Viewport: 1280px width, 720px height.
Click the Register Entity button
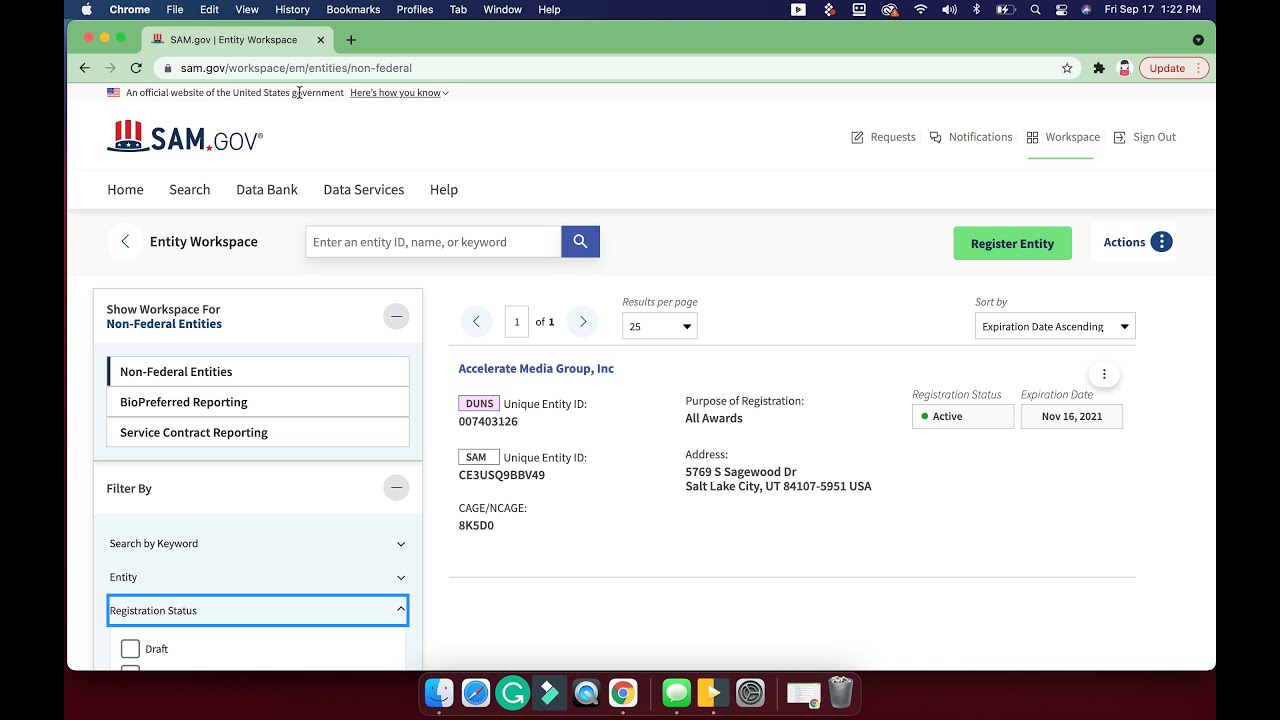click(x=1012, y=243)
